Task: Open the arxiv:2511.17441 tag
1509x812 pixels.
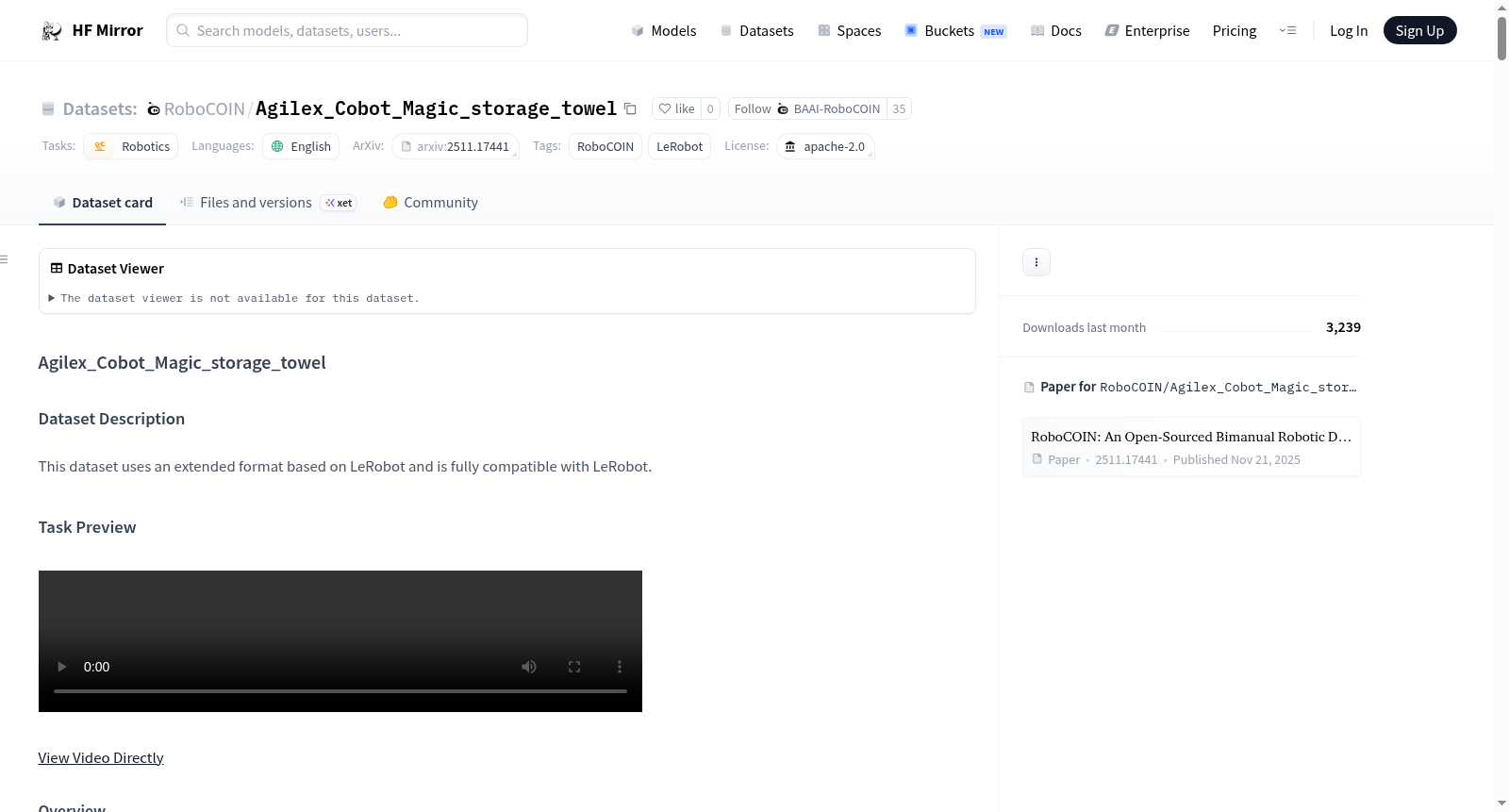Action: (x=456, y=146)
